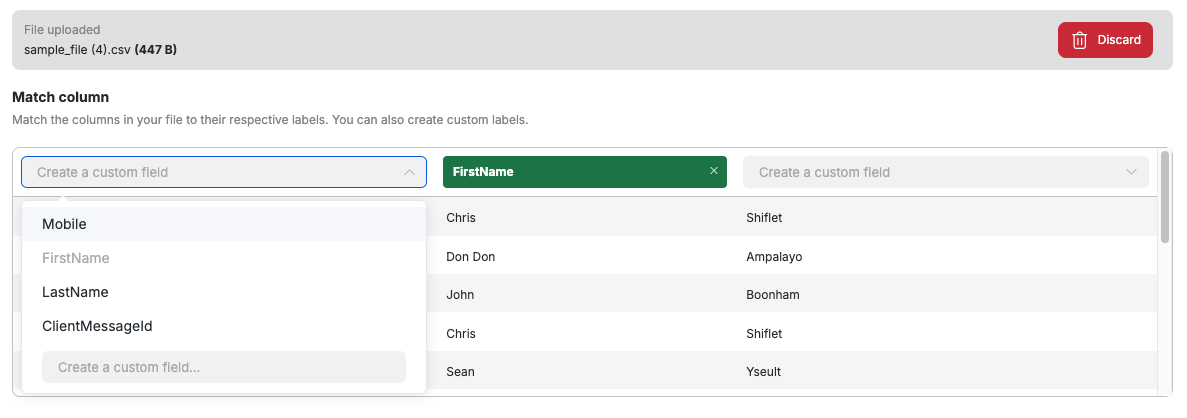Screen dimensions: 1187x418
Task: Click the Ampalayo cell
Action: click(774, 257)
